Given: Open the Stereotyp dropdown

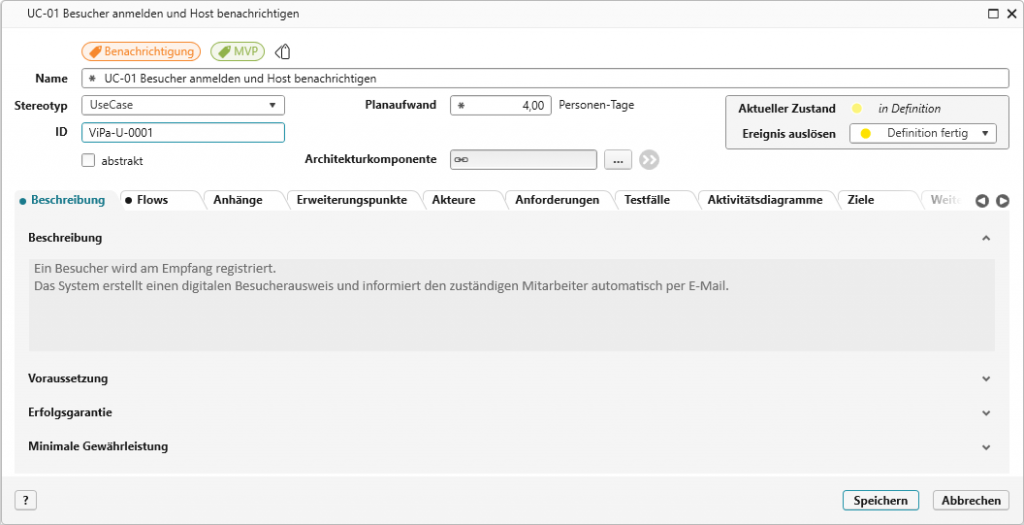Looking at the screenshot, I should pos(183,104).
